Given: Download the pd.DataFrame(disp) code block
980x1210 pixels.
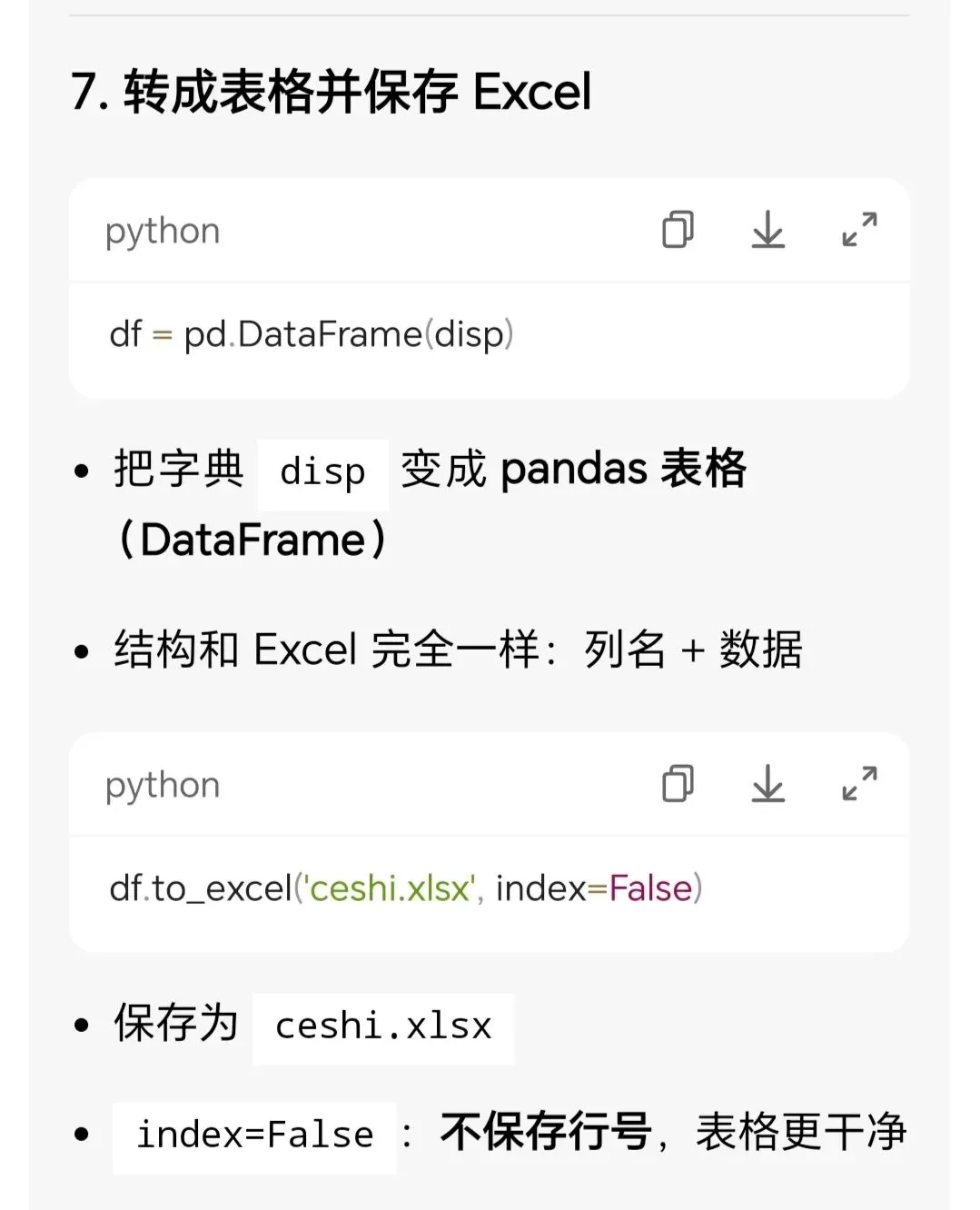Looking at the screenshot, I should pyautogui.click(x=767, y=230).
